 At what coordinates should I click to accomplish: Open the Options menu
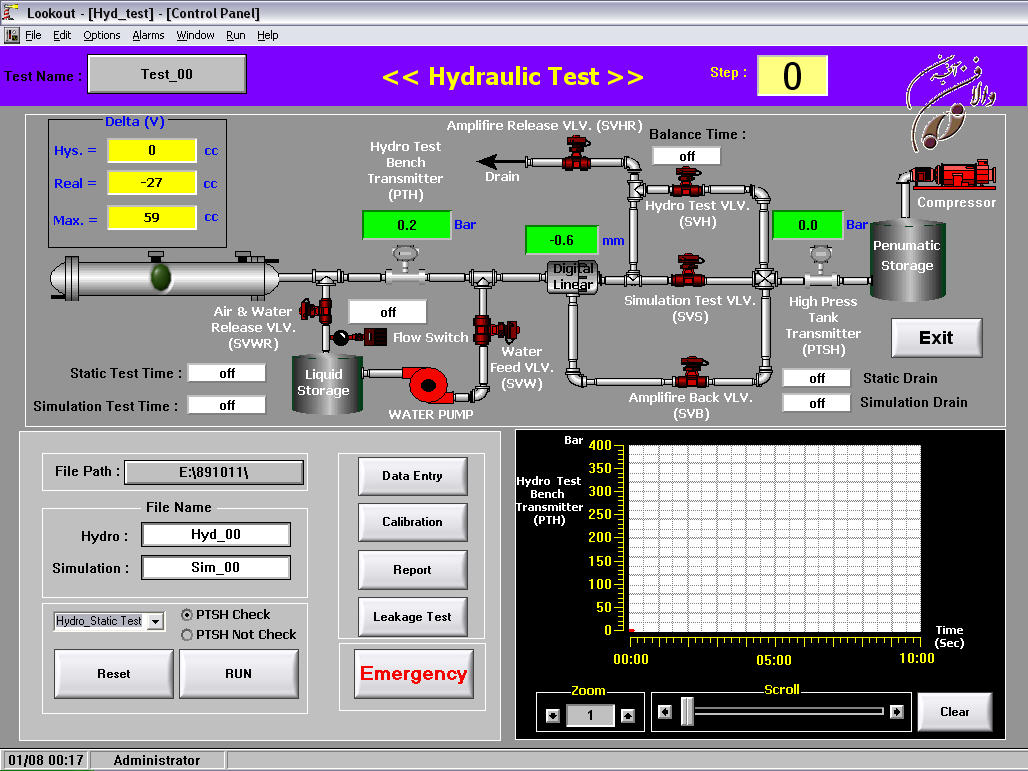tap(101, 35)
